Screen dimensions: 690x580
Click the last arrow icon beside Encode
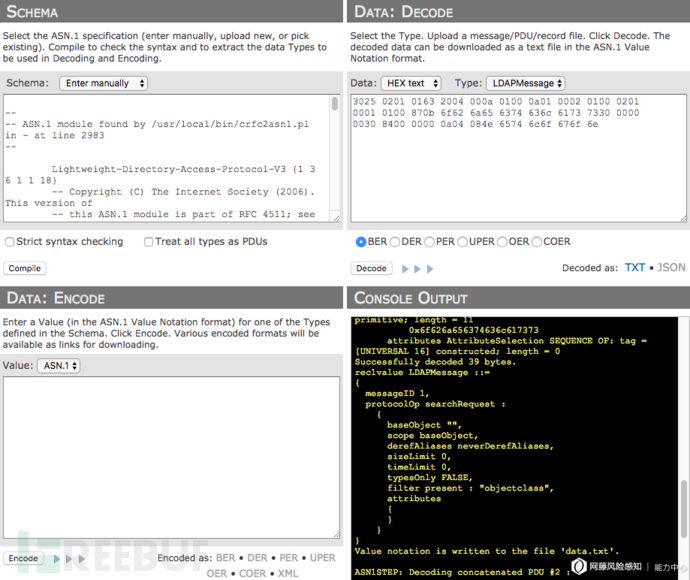(81, 559)
